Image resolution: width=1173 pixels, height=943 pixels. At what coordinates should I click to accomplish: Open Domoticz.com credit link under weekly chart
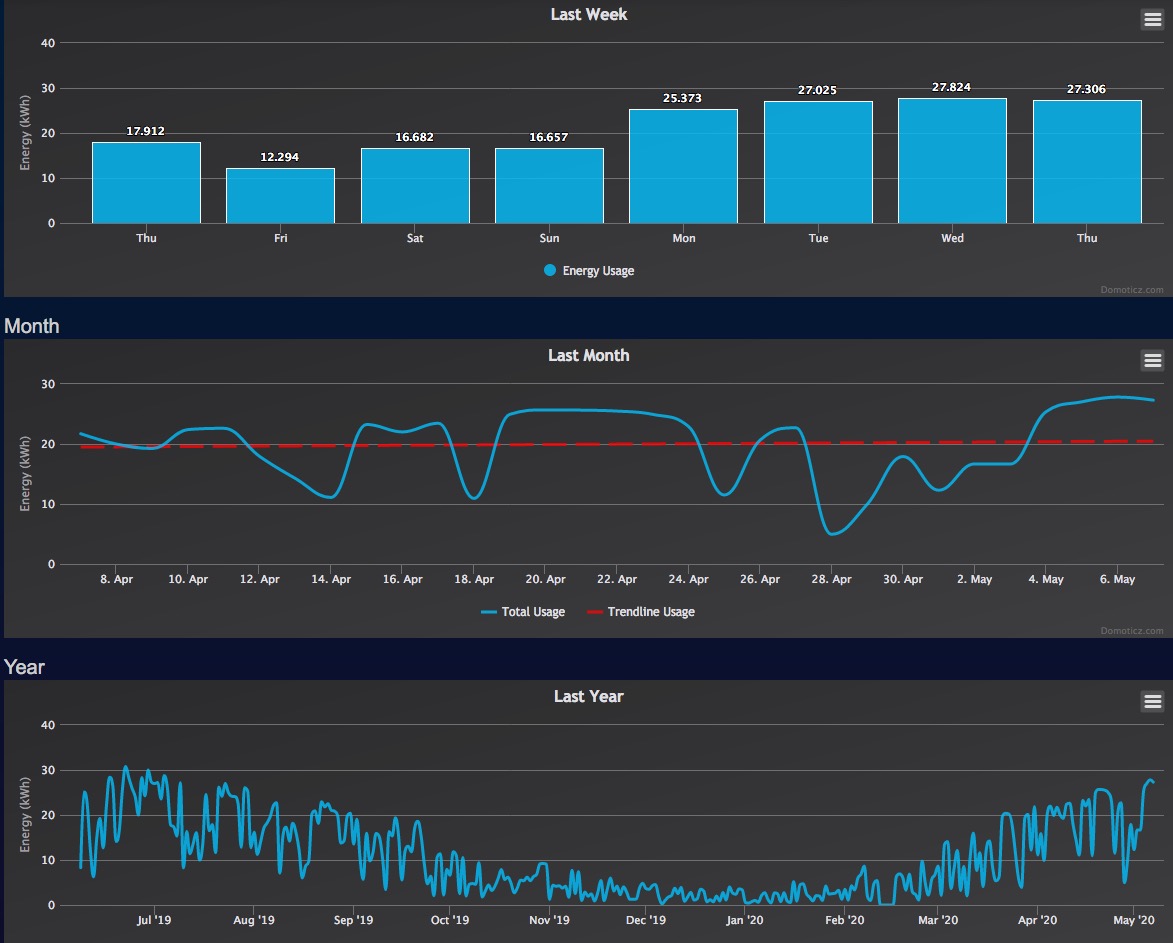pos(1132,289)
